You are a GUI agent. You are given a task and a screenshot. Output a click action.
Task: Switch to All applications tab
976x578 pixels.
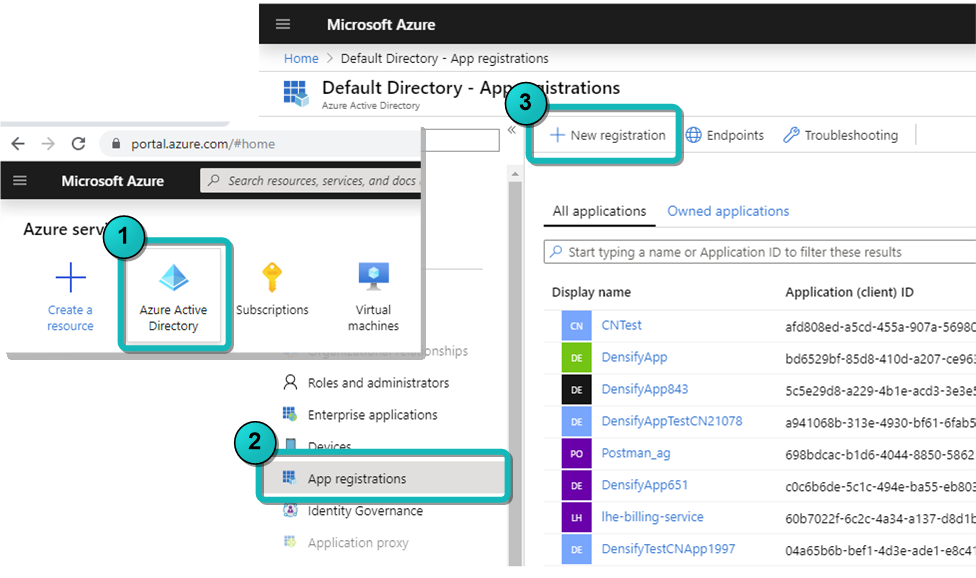coord(599,211)
